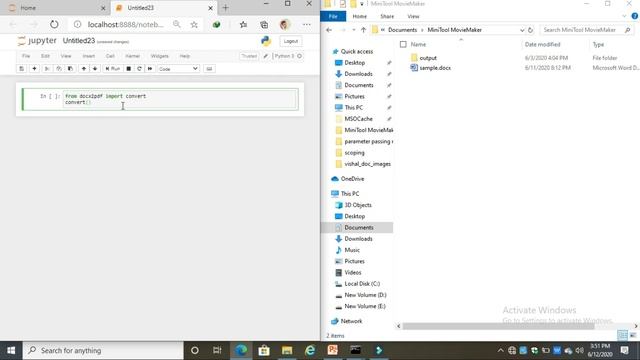The height and width of the screenshot is (360, 640).
Task: Open the Jupyter Insert menu
Action: pos(89,56)
